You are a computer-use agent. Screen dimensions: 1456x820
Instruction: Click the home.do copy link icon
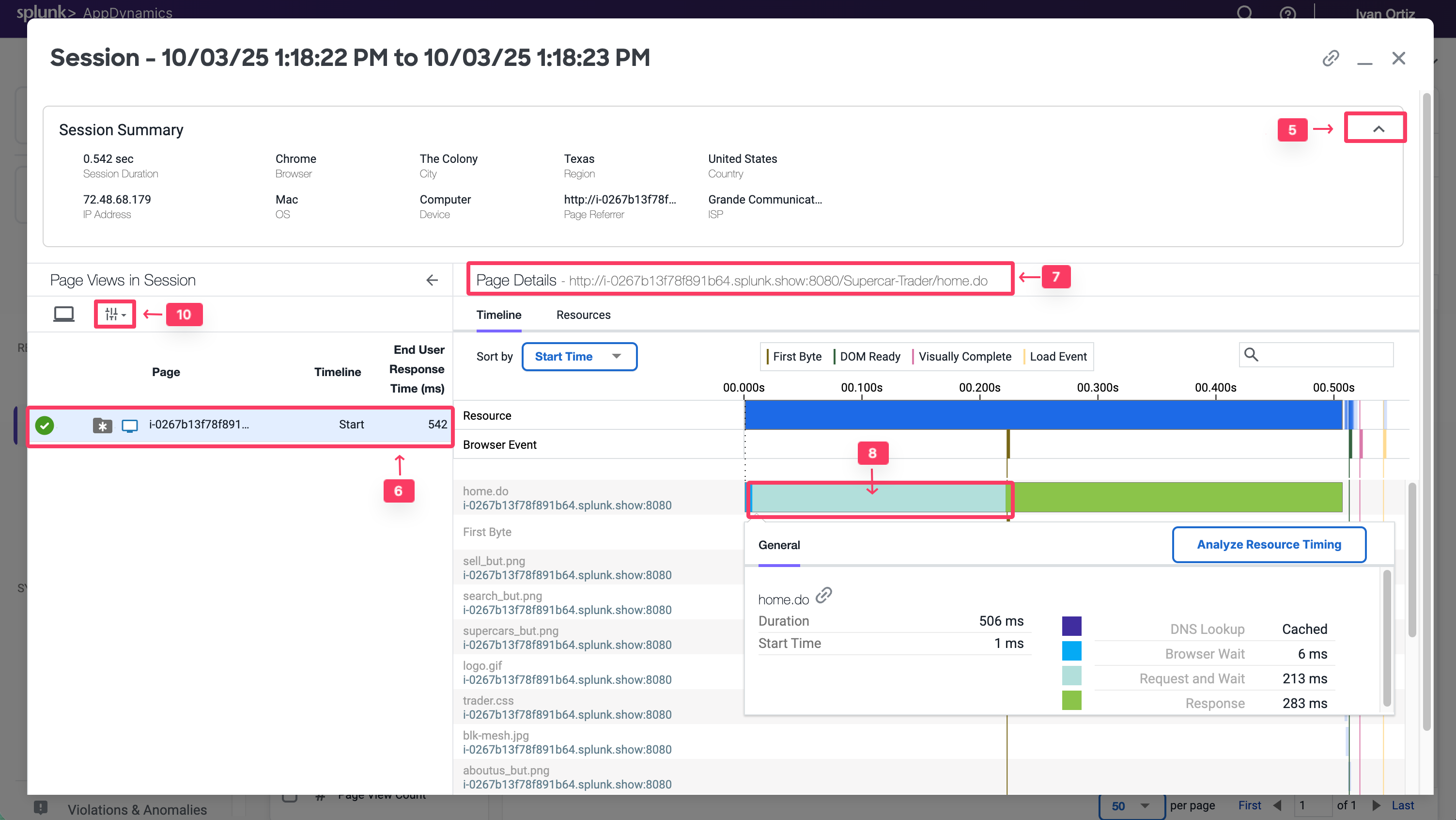(823, 596)
